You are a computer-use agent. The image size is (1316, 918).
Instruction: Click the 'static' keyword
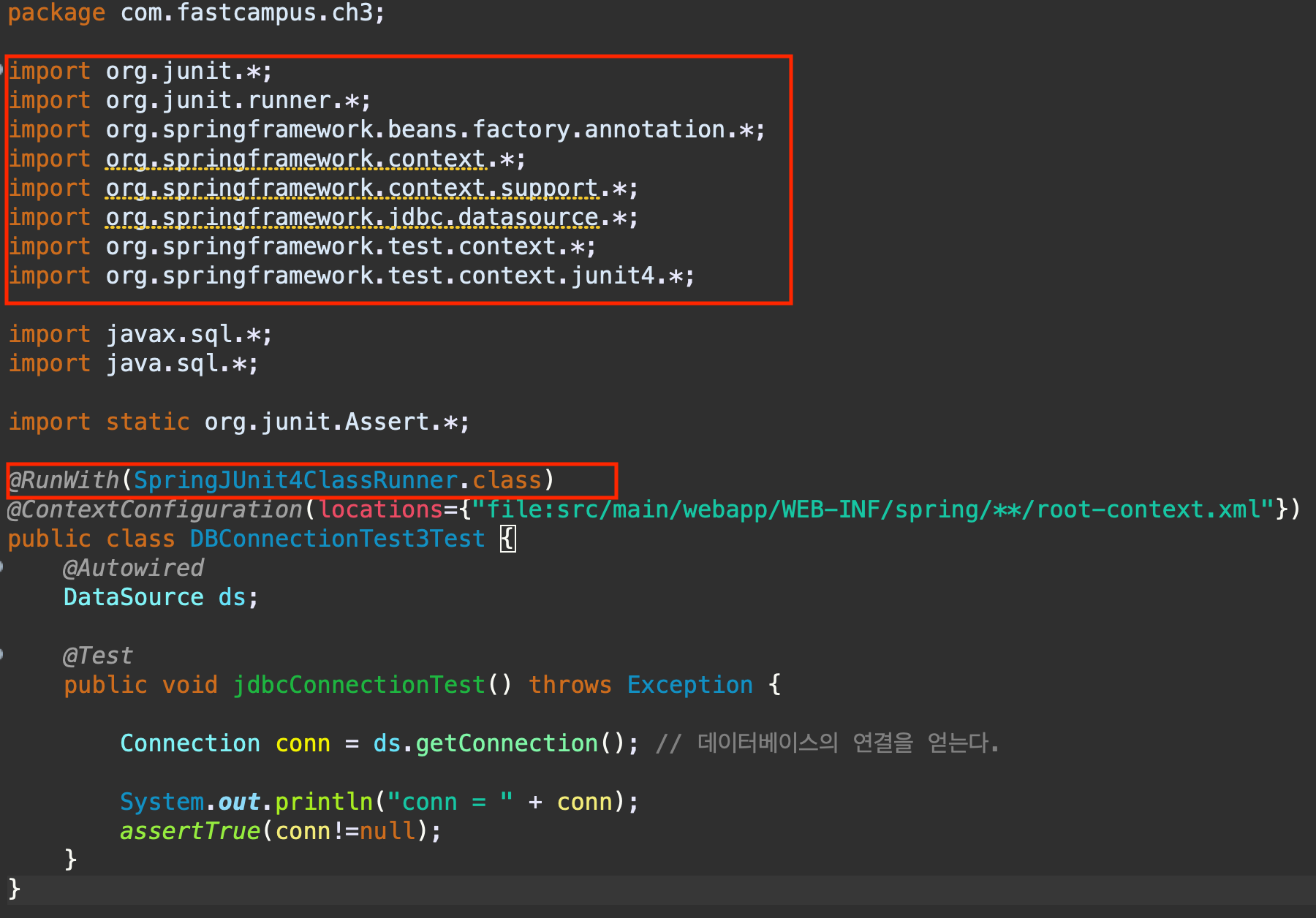(x=148, y=422)
